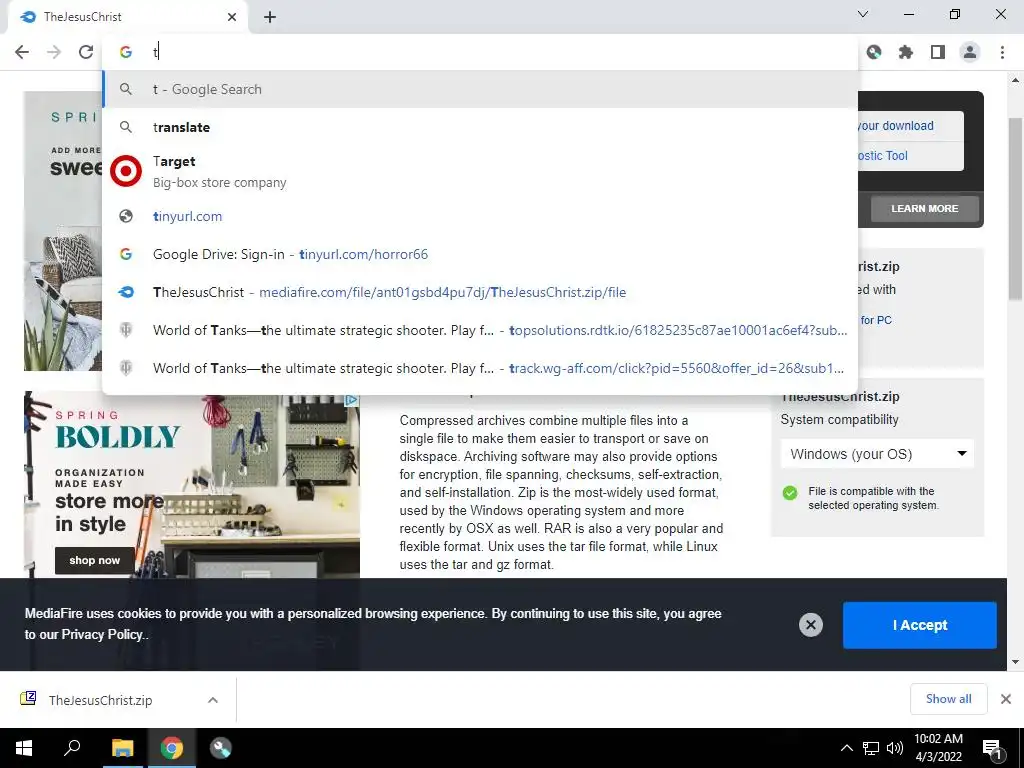This screenshot has width=1024, height=768.
Task: Dismiss the cookie banner with the X
Action: pyautogui.click(x=810, y=625)
